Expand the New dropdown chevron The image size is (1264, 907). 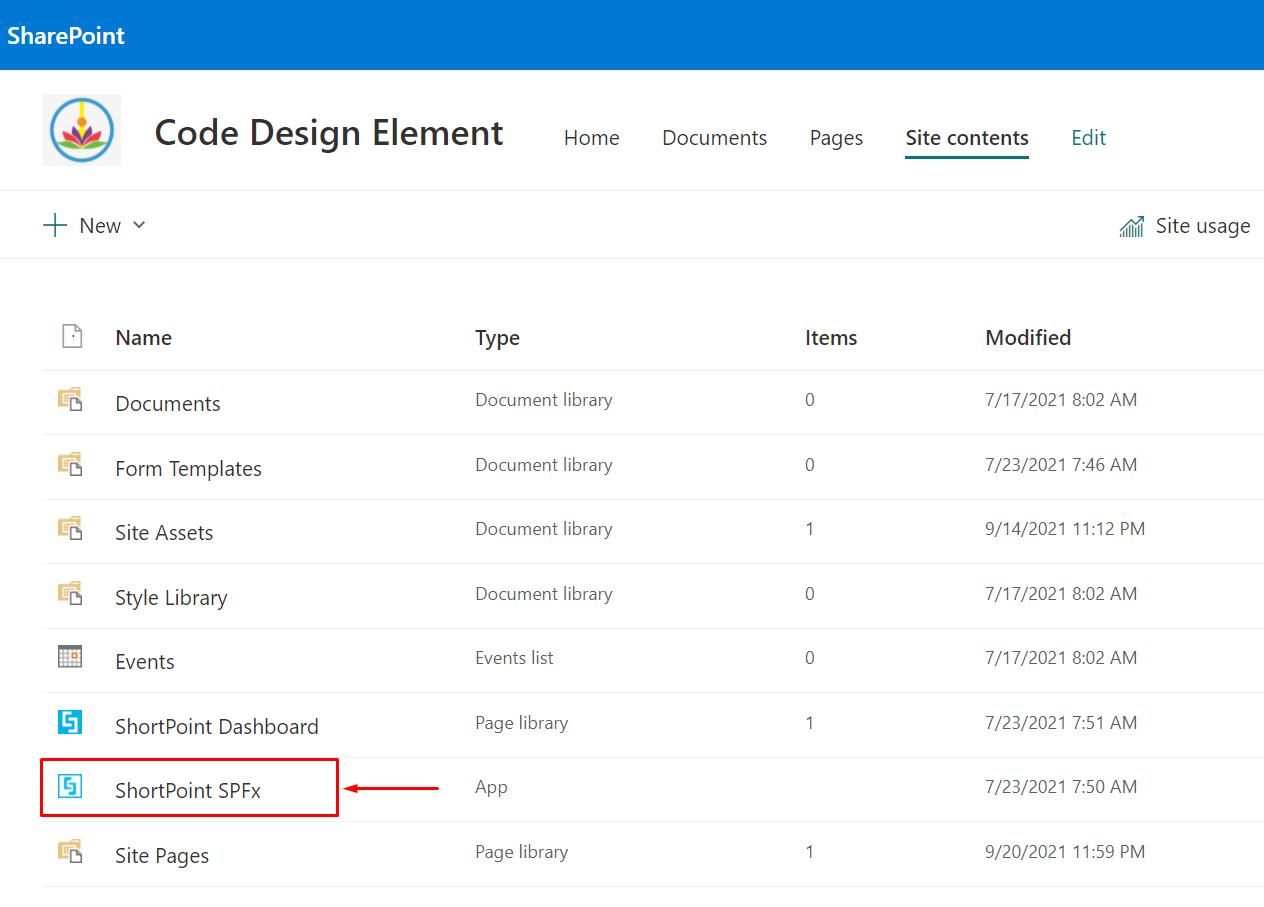coord(139,225)
